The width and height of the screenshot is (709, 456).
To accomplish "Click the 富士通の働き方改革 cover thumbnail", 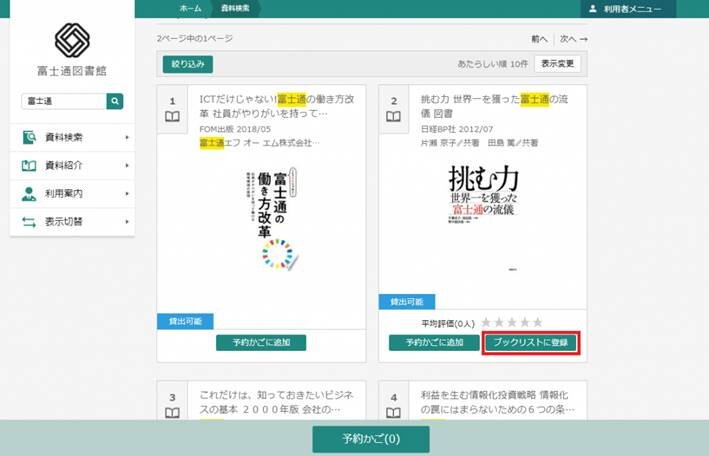I will coord(274,219).
